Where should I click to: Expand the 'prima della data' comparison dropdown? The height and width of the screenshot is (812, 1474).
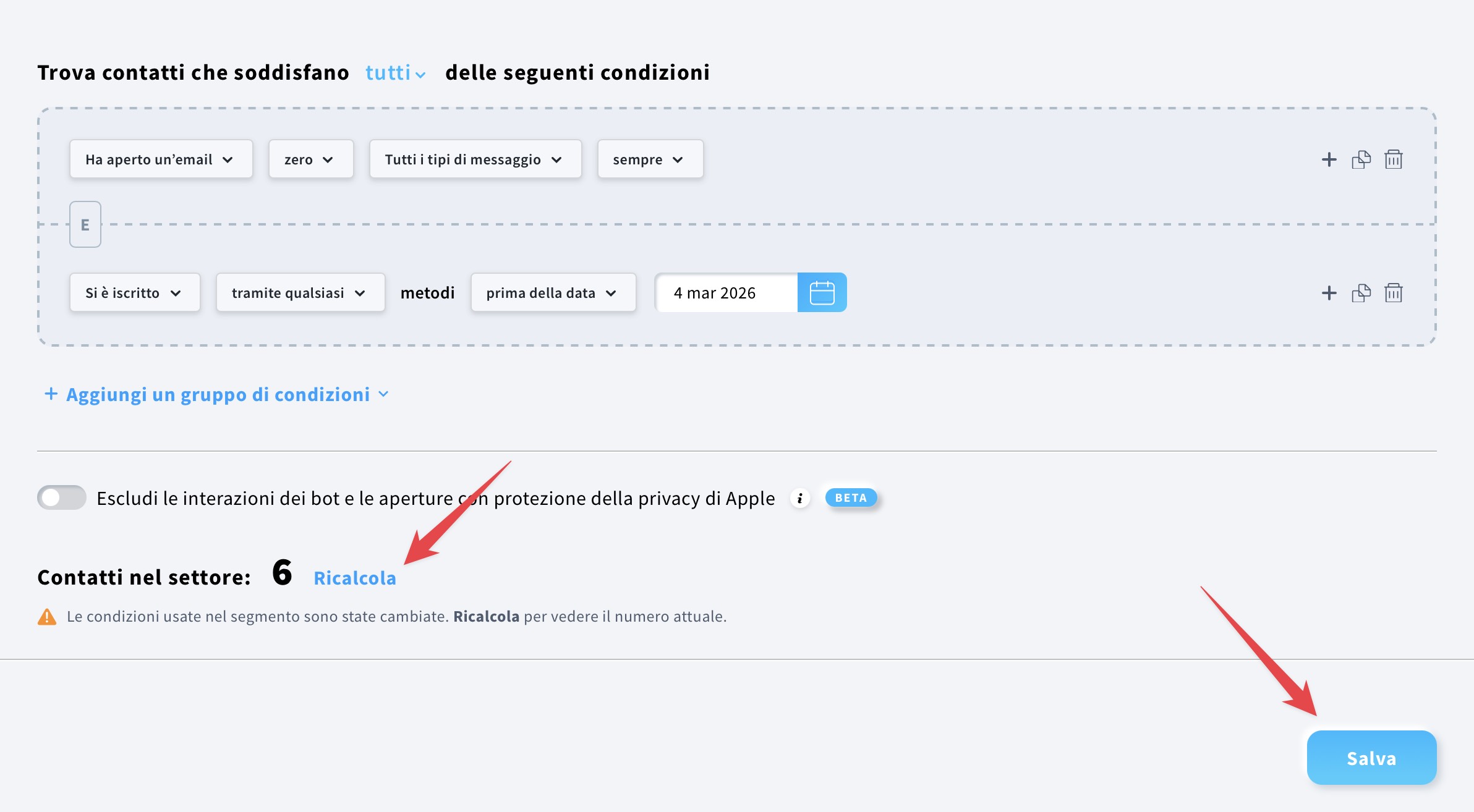(552, 292)
